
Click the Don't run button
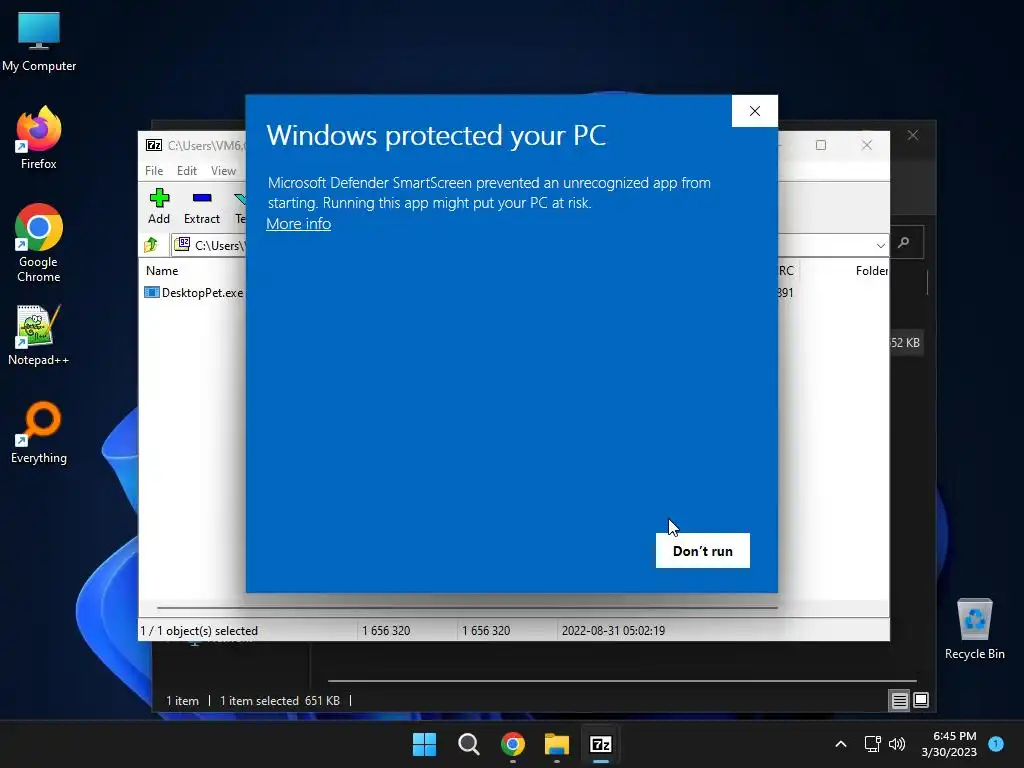[703, 551]
